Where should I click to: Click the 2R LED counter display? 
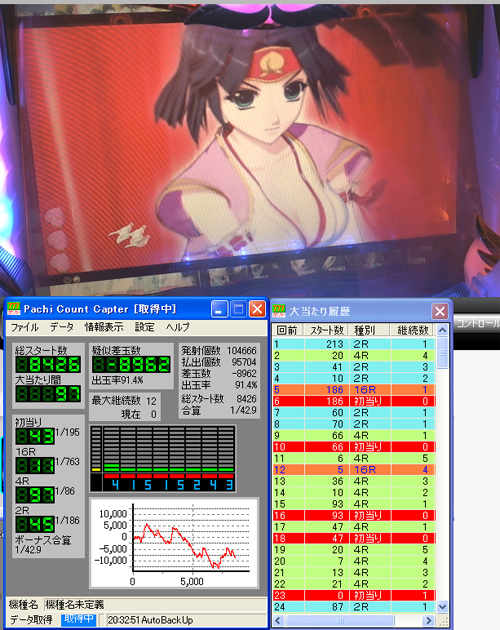(35, 524)
